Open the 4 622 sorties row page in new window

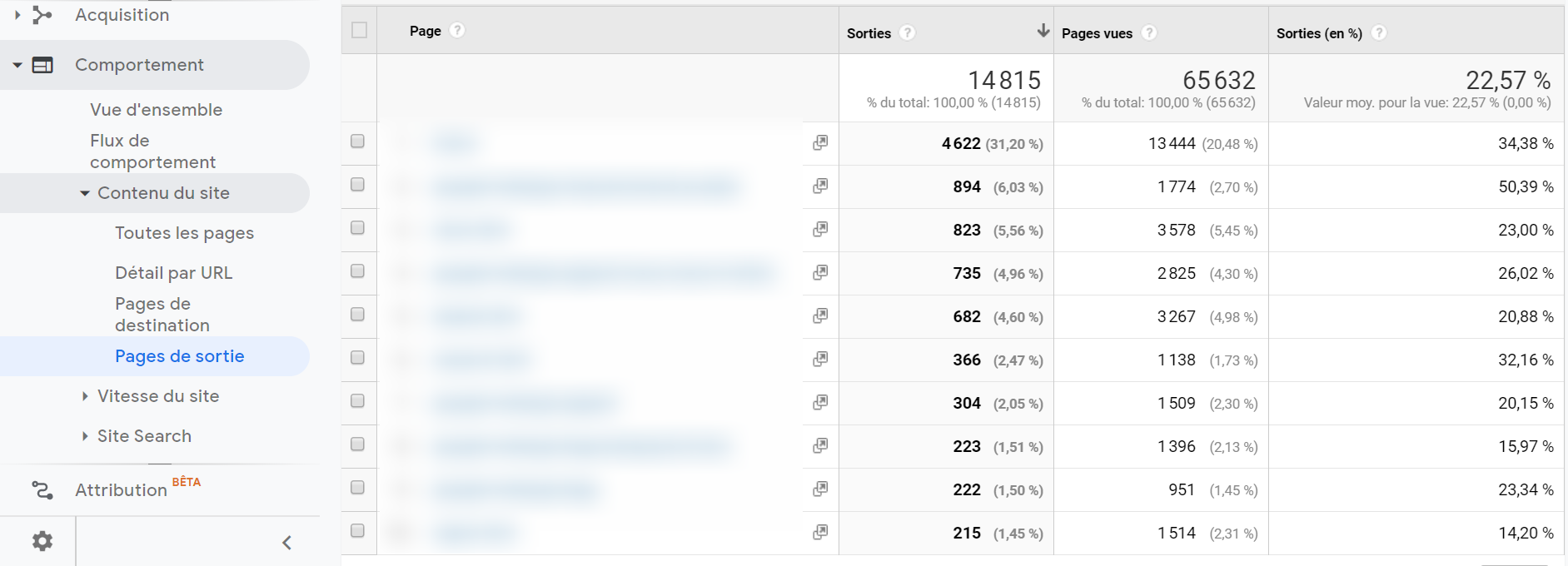(820, 142)
